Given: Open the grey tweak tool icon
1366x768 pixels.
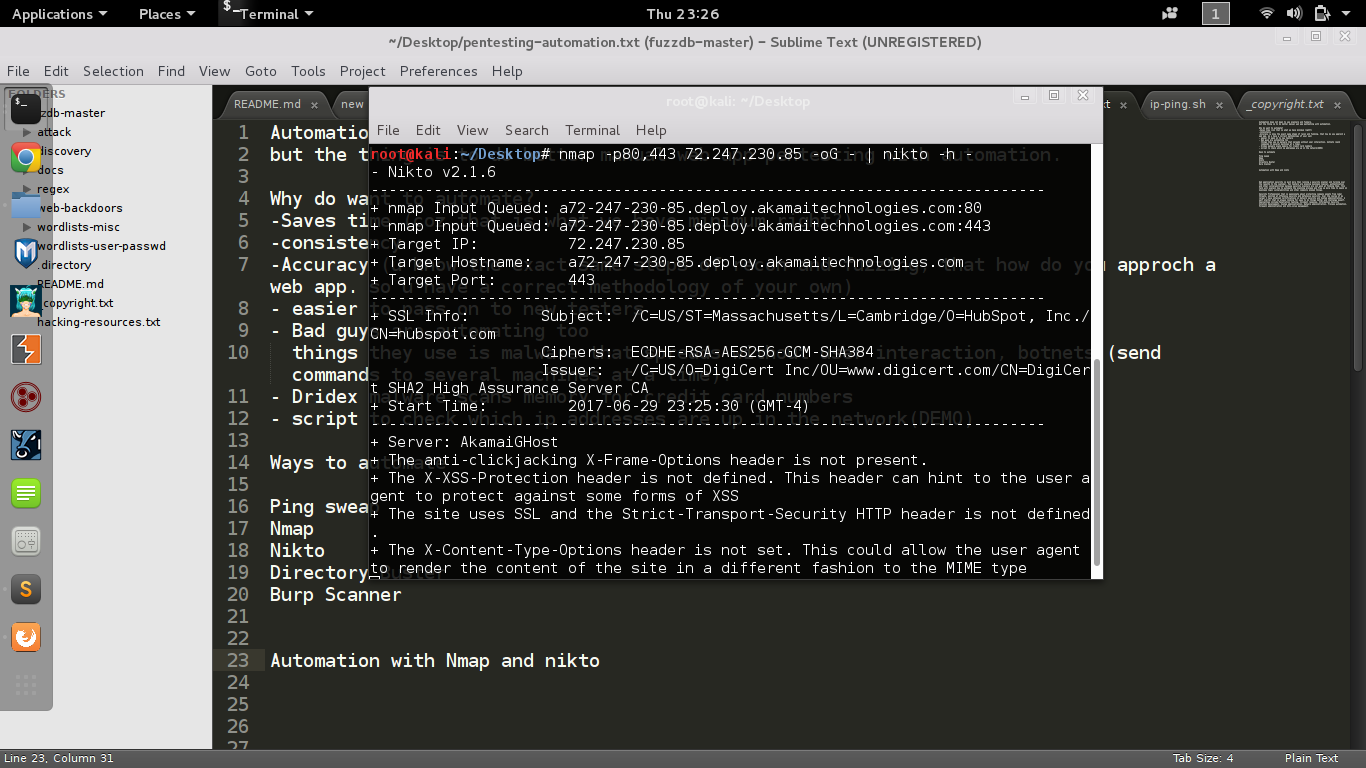Looking at the screenshot, I should click(x=26, y=541).
